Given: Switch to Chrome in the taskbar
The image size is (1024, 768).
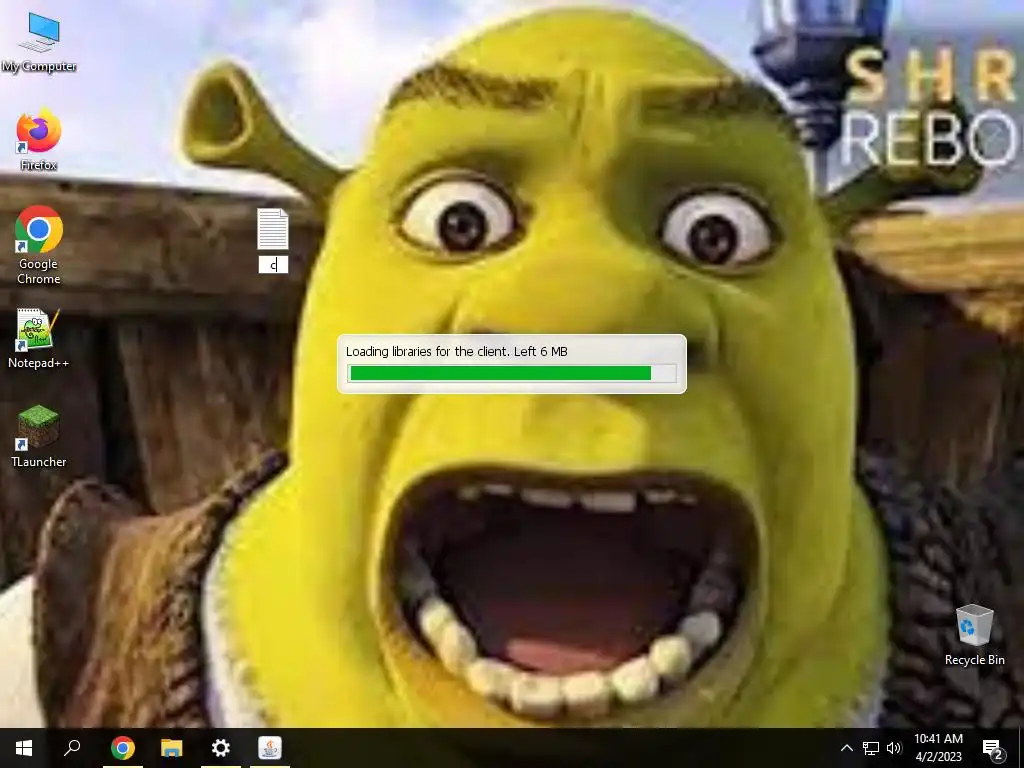Looking at the screenshot, I should [x=123, y=748].
